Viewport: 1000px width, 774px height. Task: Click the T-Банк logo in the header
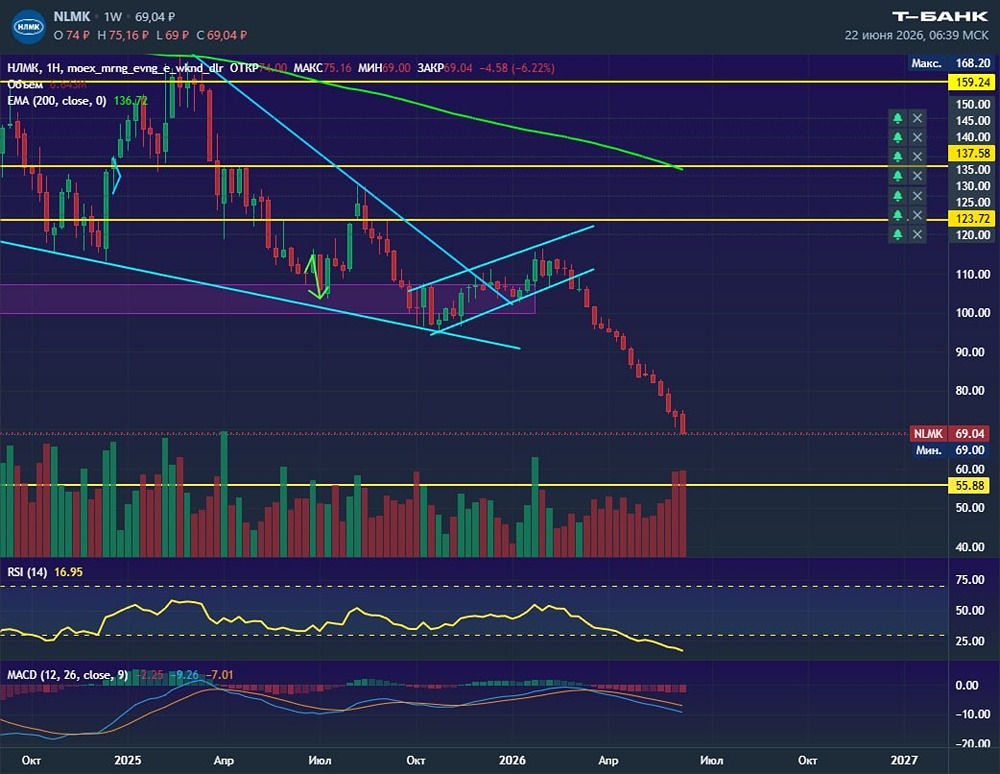coord(939,17)
